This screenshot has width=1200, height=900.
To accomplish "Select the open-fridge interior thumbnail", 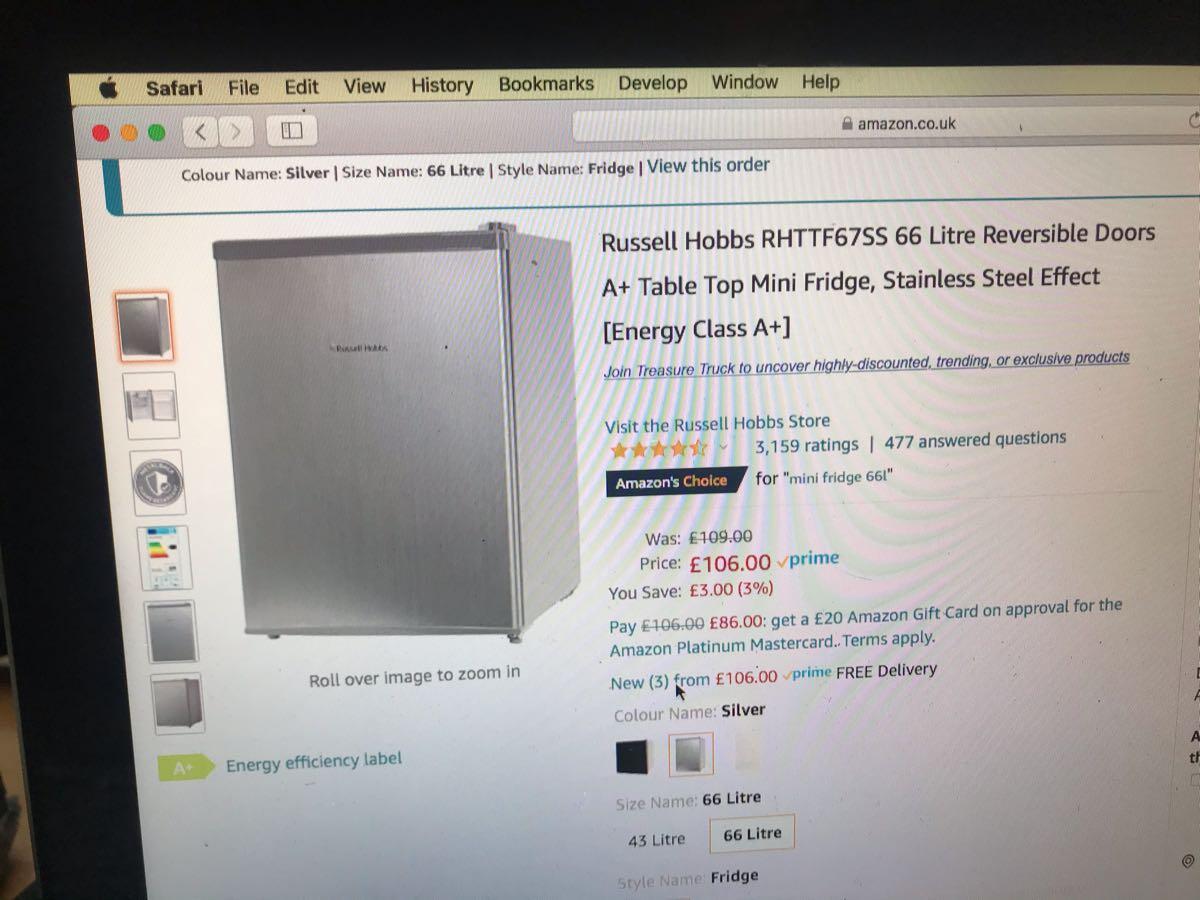I will click(151, 405).
